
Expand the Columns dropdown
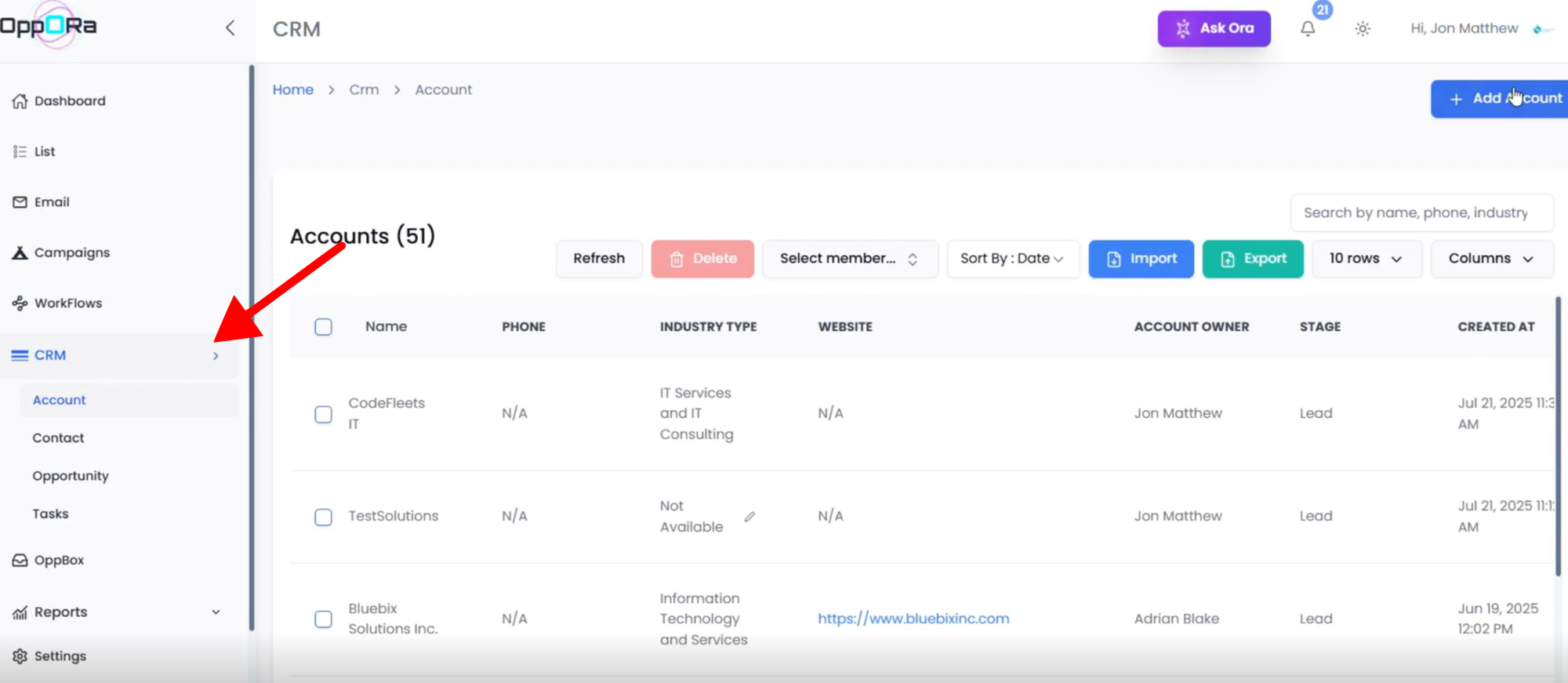1490,259
